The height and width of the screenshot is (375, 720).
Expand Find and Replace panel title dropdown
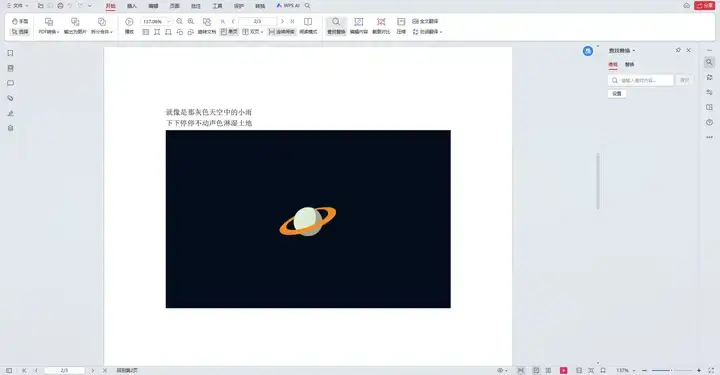coord(634,50)
